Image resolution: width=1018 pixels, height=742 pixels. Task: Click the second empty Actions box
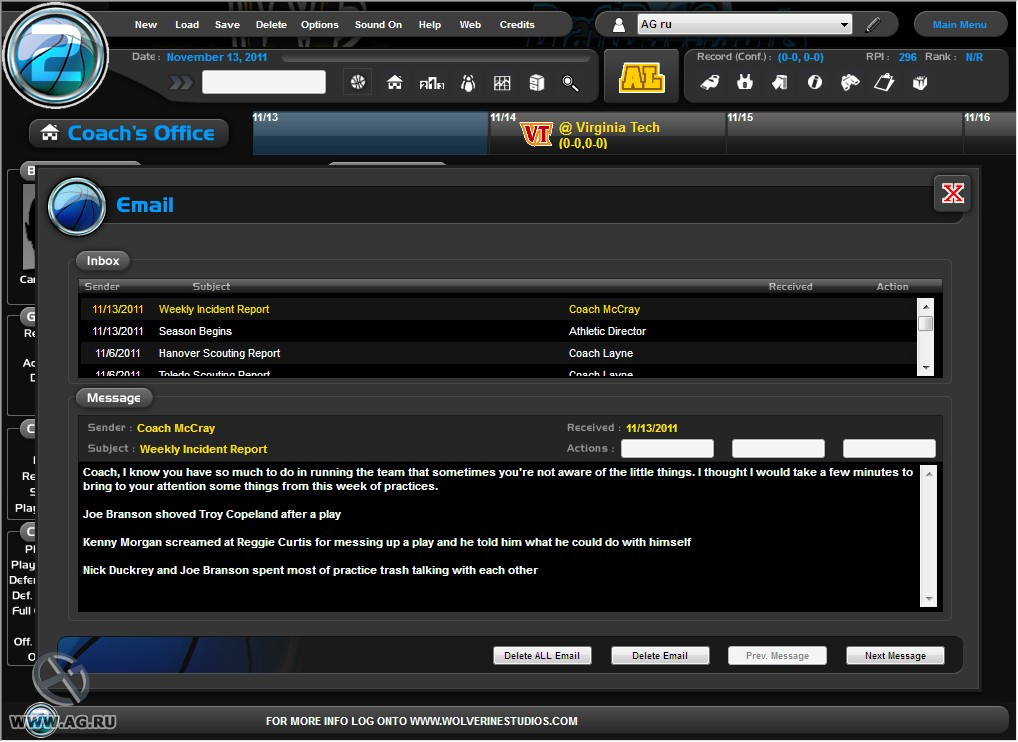[x=778, y=449]
